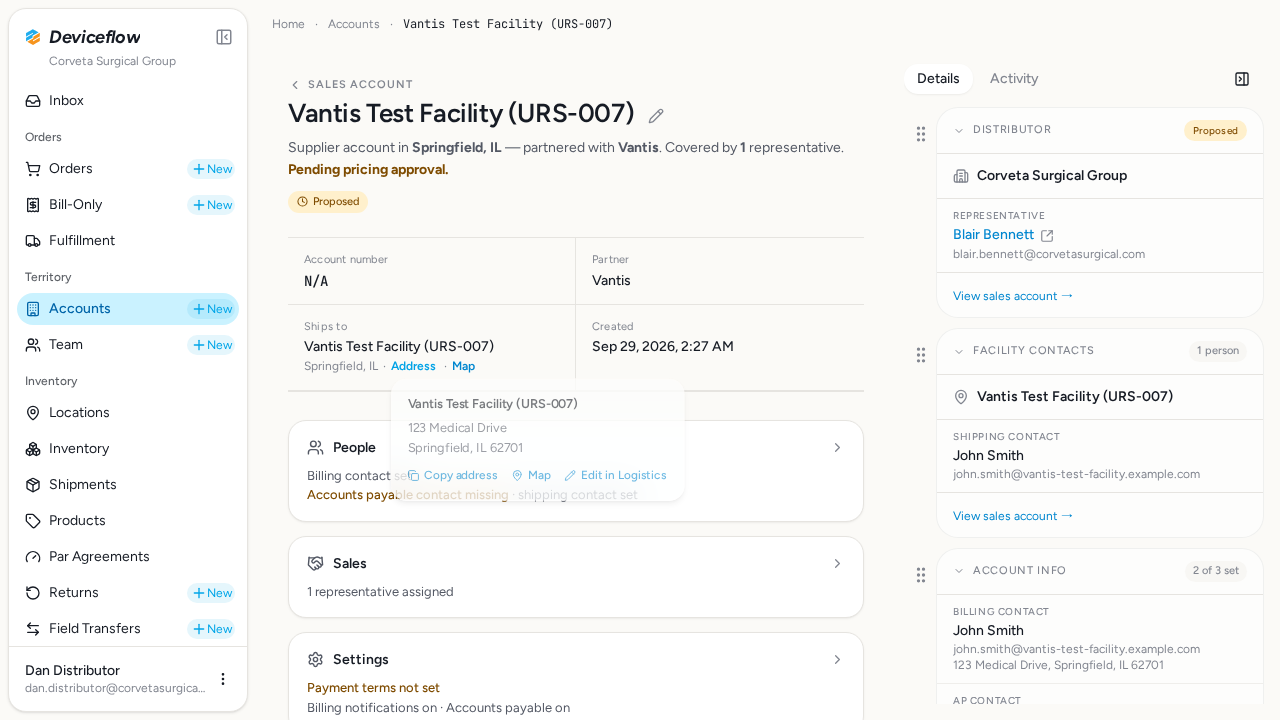Add new team member via New button
Viewport: 1280px width, 720px height.
tap(212, 345)
